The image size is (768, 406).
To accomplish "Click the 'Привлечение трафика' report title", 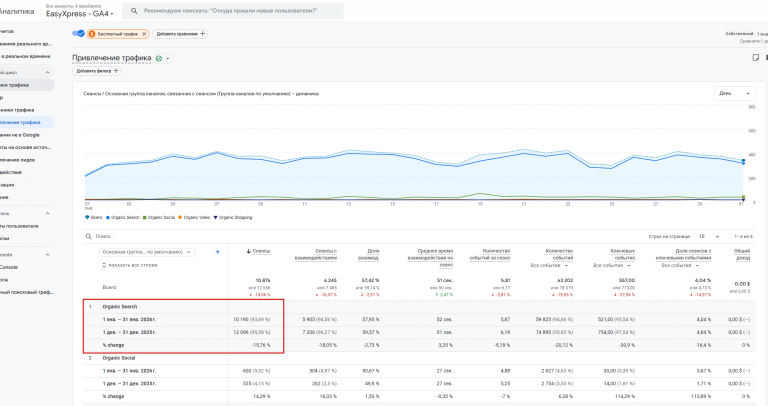I will pyautogui.click(x=112, y=58).
